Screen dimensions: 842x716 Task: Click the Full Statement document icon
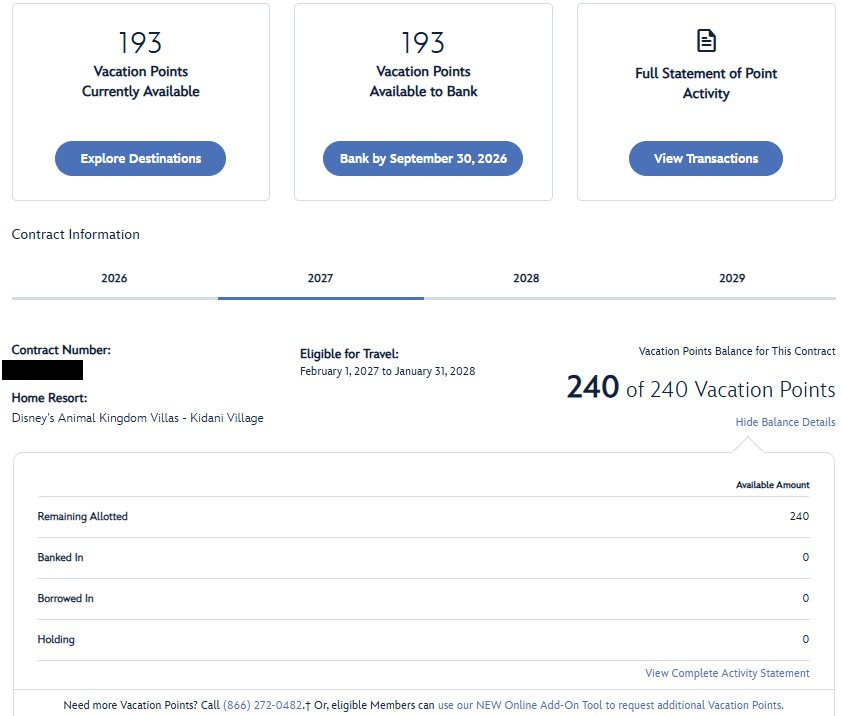pos(706,41)
